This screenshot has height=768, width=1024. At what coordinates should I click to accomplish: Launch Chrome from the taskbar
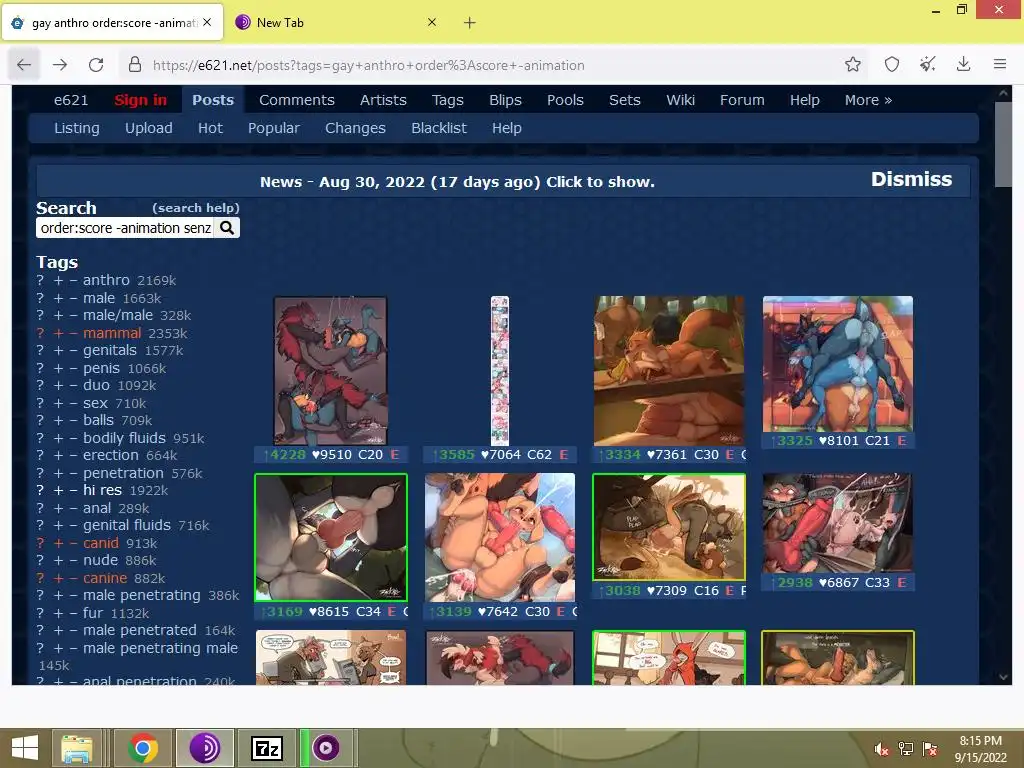[144, 748]
